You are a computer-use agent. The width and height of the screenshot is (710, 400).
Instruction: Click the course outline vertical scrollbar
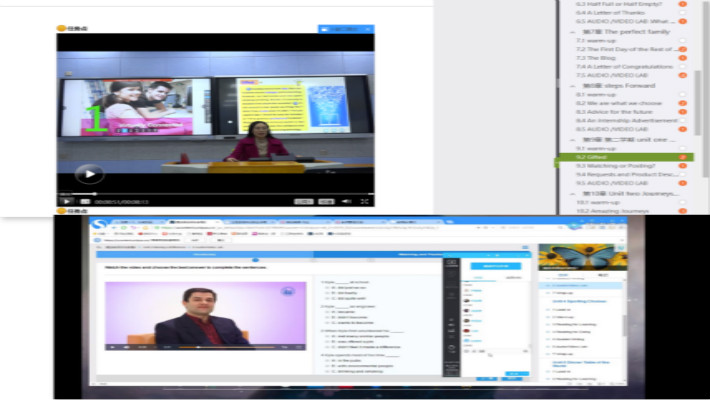[x=697, y=100]
